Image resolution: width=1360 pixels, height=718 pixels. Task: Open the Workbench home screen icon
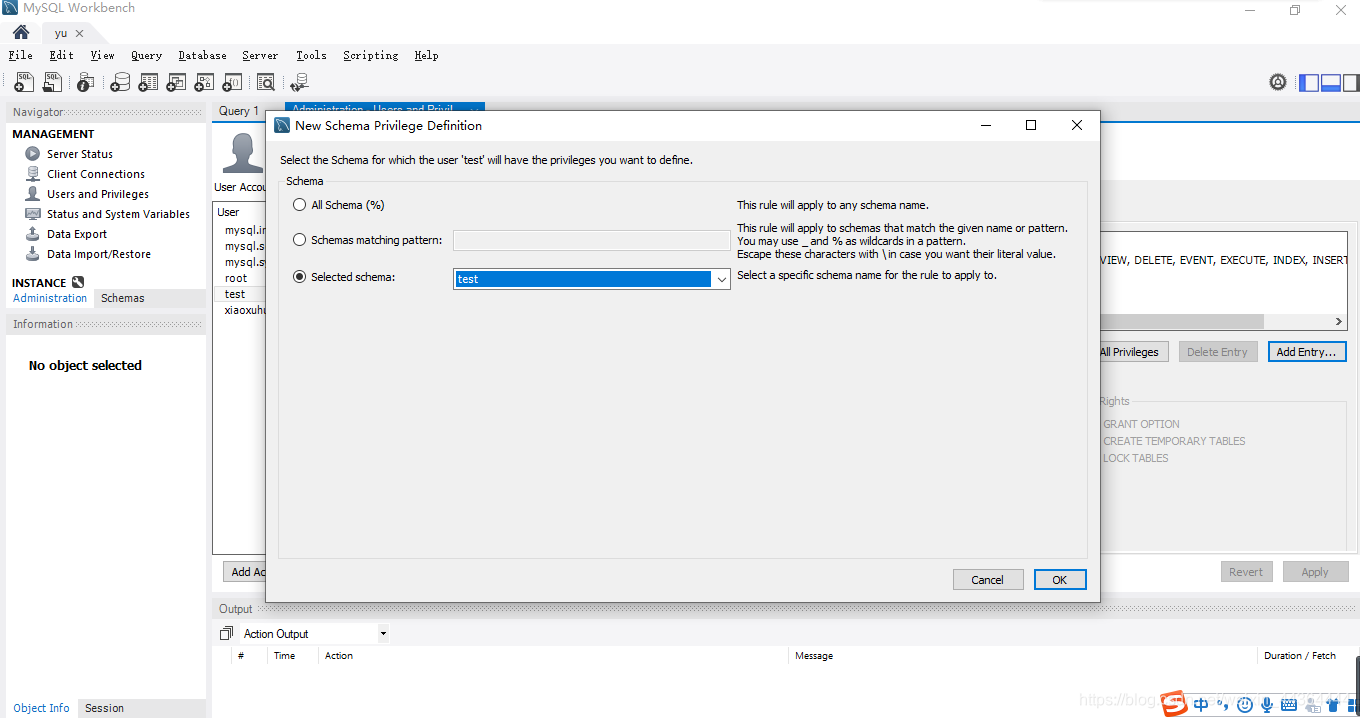21,32
